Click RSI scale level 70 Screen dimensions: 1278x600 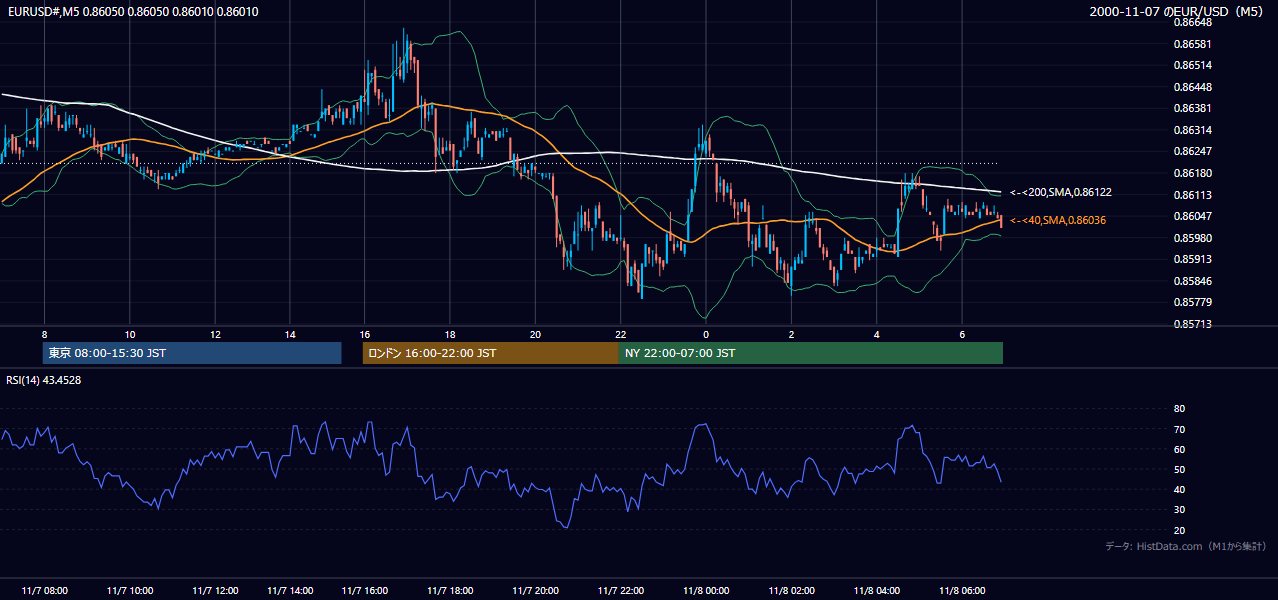(1179, 429)
